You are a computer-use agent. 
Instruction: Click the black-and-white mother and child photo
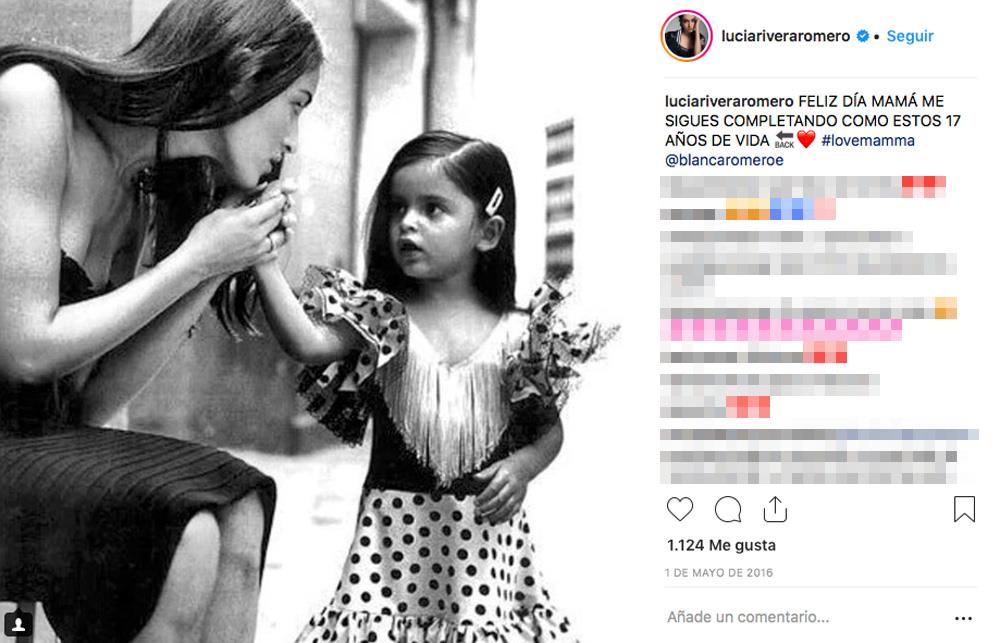(311, 322)
